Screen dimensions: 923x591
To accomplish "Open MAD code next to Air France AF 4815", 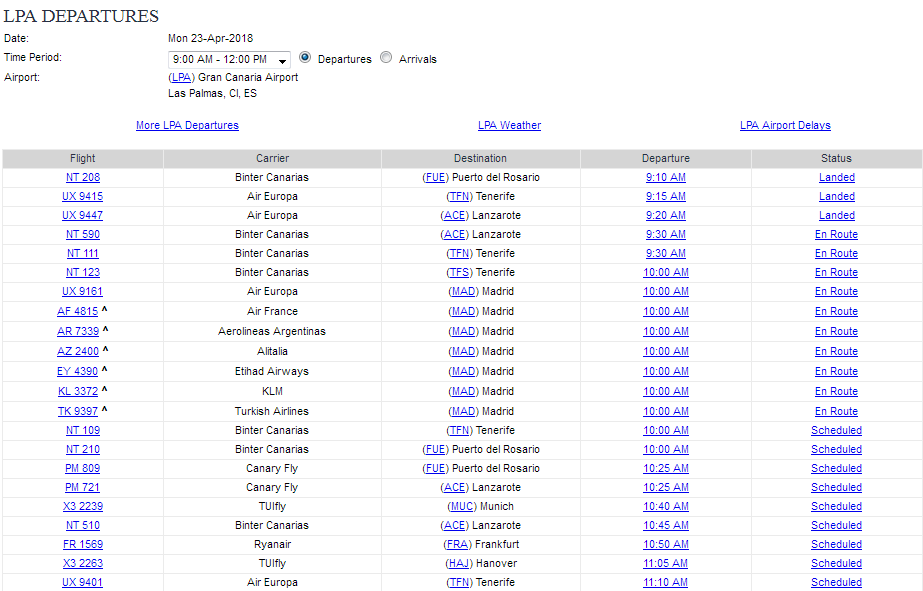I will [463, 311].
